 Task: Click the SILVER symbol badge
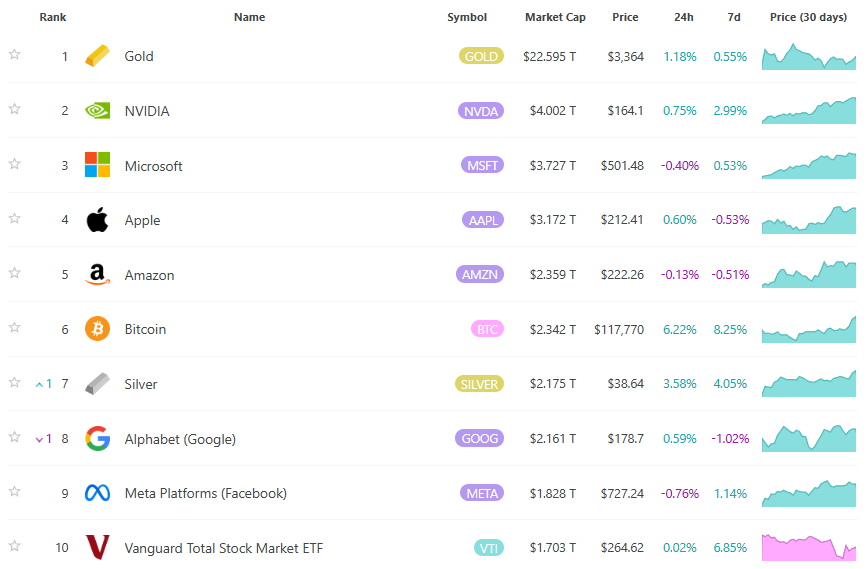[x=479, y=384]
